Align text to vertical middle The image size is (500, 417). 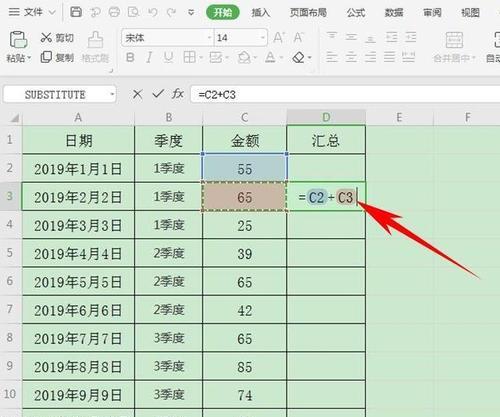(x=351, y=36)
